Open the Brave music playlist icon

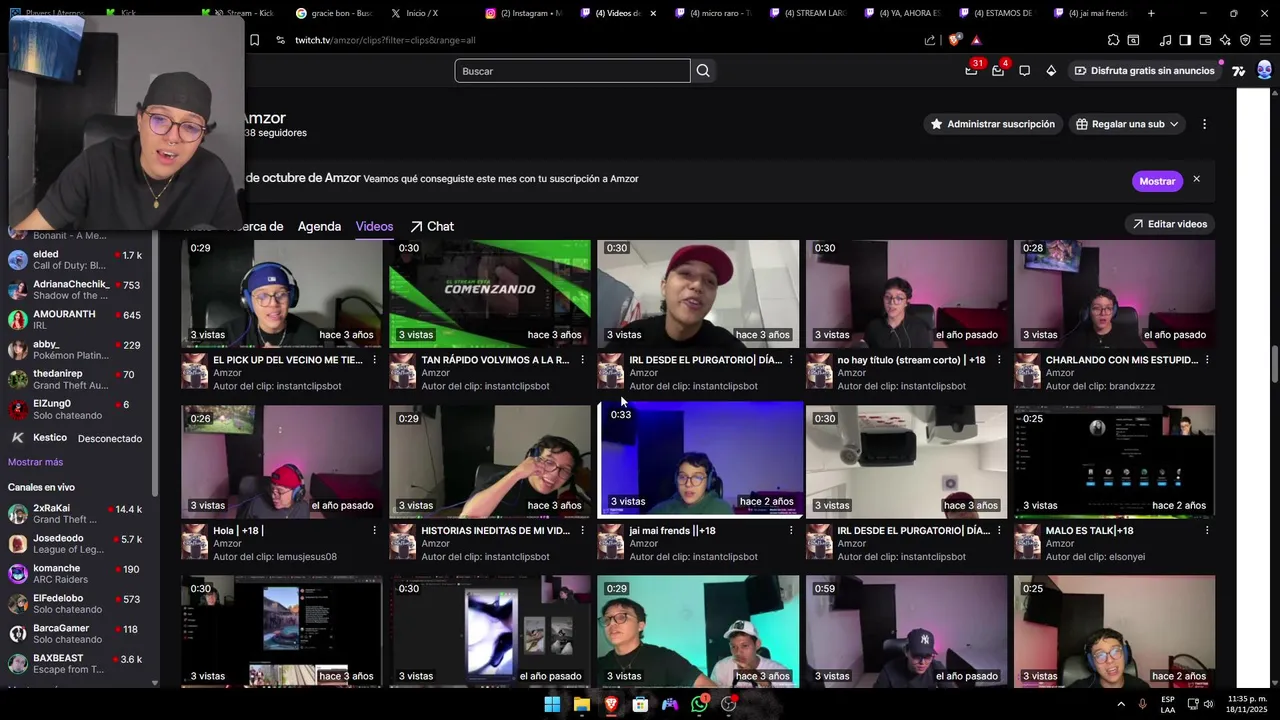coord(1165,40)
